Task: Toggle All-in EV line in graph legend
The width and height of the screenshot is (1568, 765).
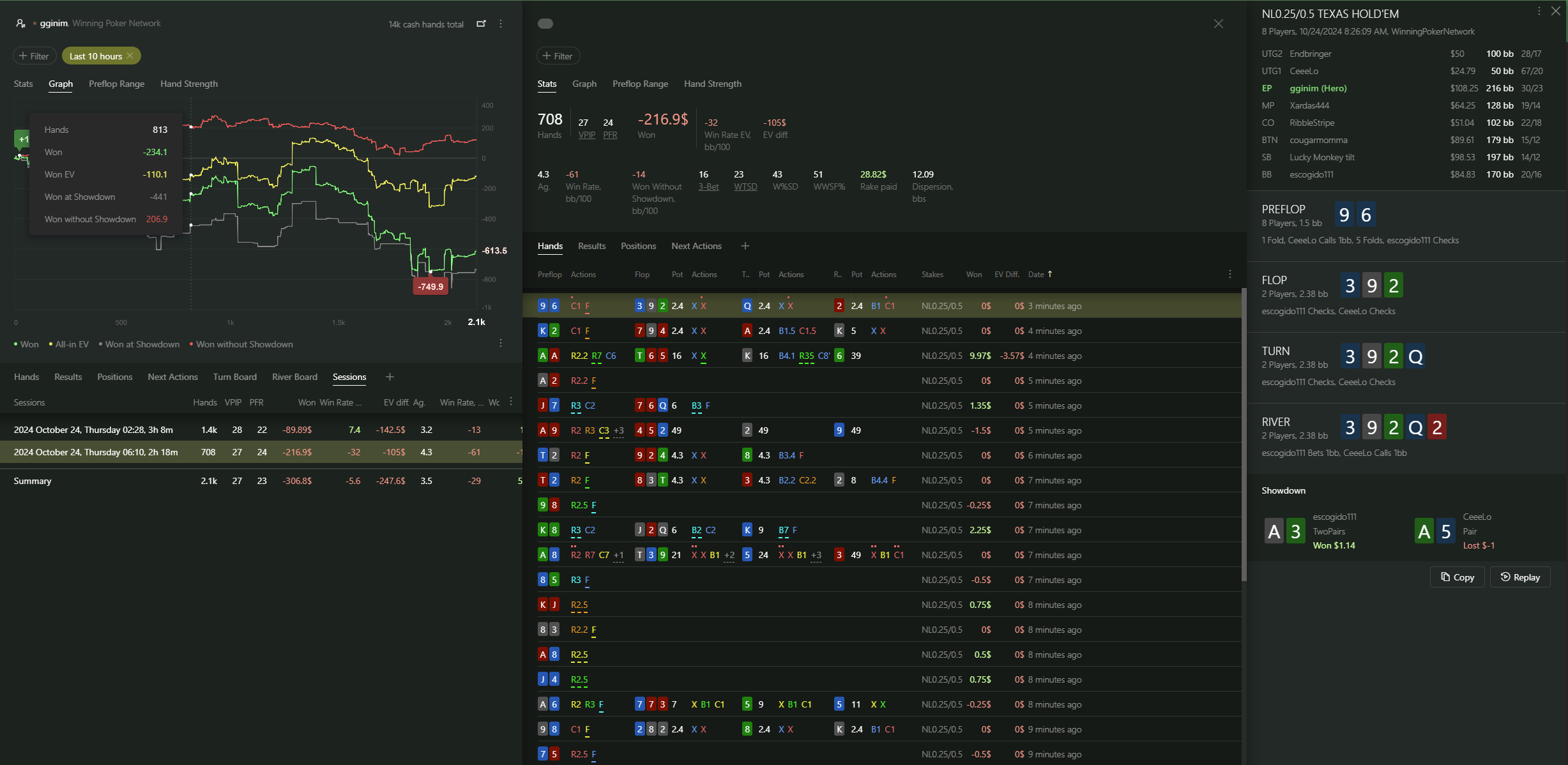Action: point(69,344)
